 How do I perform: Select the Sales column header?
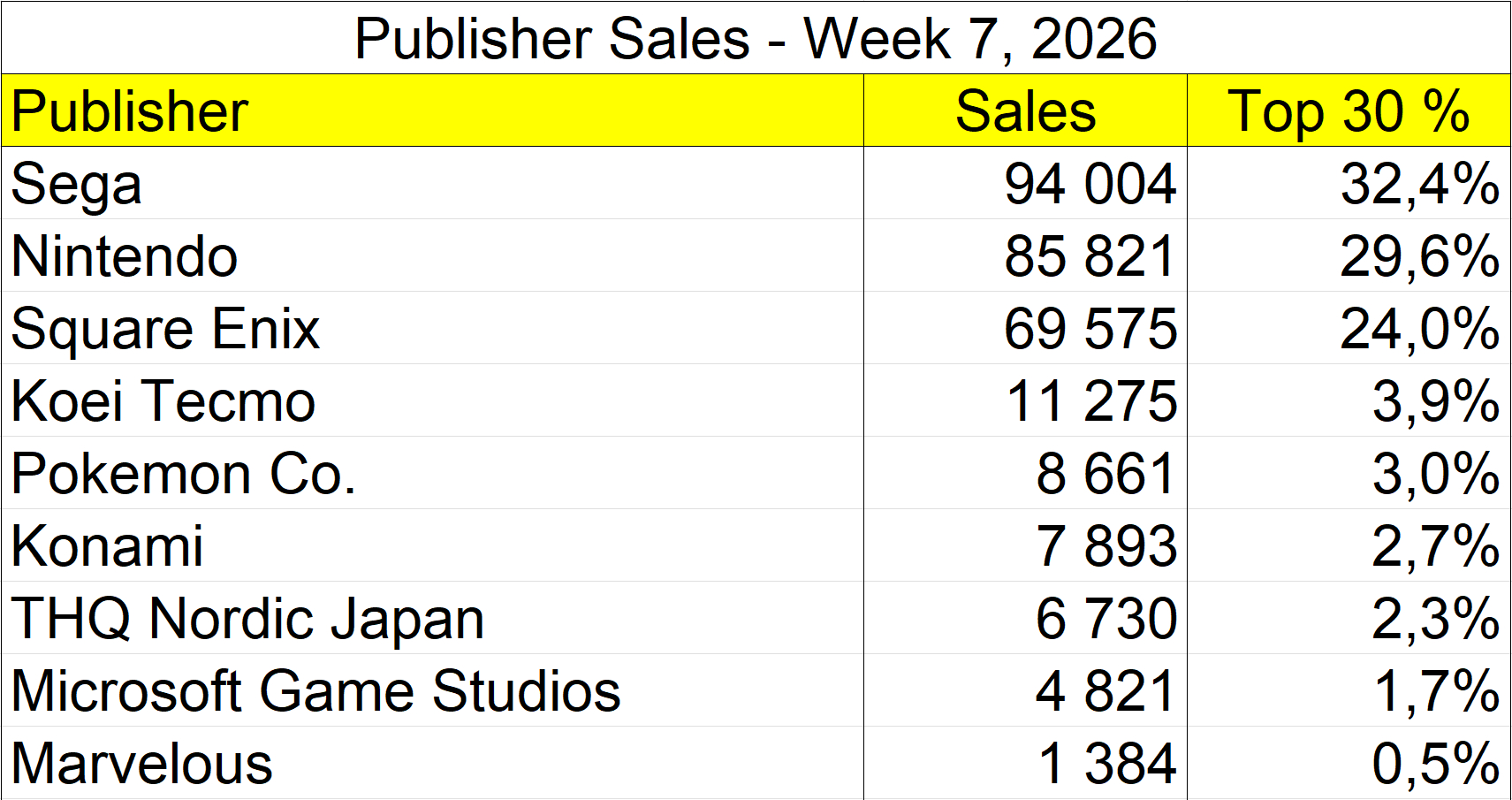click(1025, 111)
